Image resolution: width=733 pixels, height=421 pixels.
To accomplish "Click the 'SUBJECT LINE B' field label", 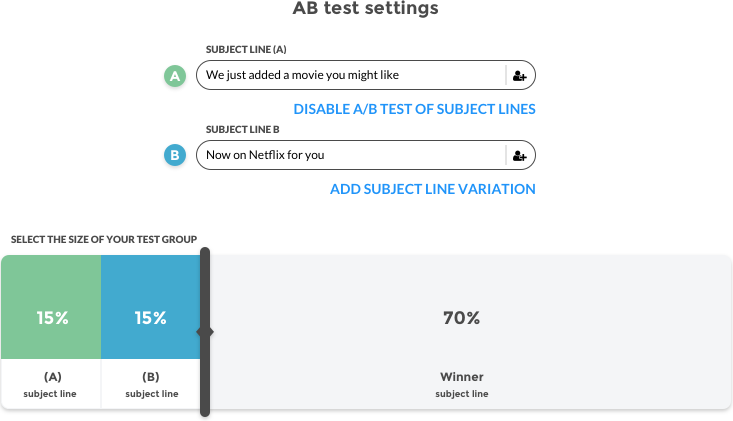I will pyautogui.click(x=242, y=129).
